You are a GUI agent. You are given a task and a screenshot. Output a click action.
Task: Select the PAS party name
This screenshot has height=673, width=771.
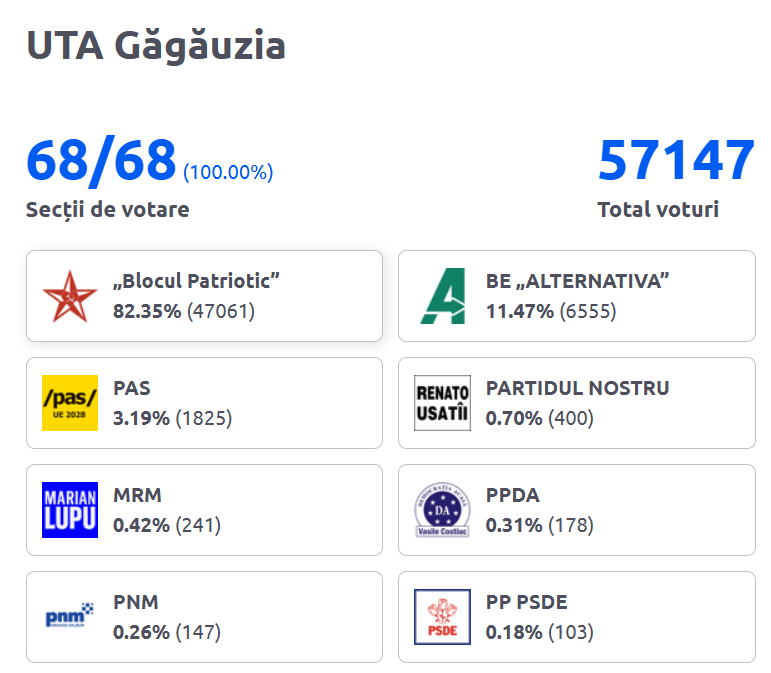(132, 388)
